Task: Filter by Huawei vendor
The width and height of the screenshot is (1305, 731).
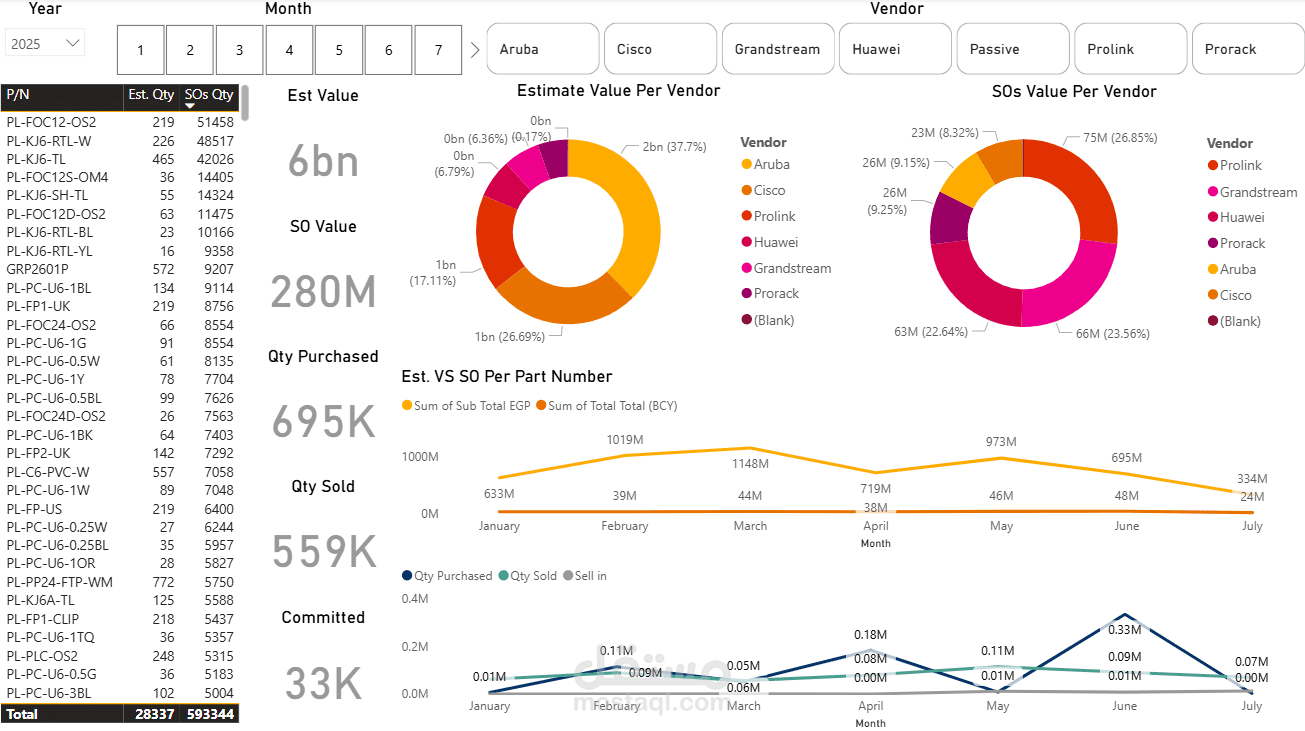Action: 895,49
